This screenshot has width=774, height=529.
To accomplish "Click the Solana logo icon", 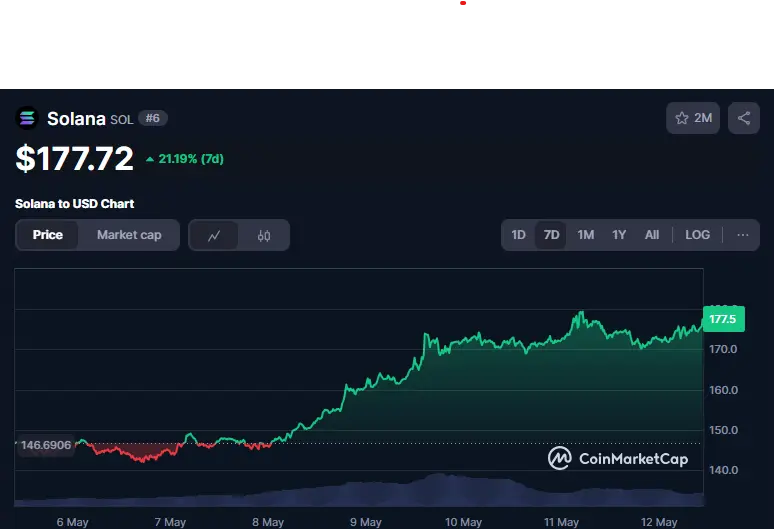I will pos(27,118).
